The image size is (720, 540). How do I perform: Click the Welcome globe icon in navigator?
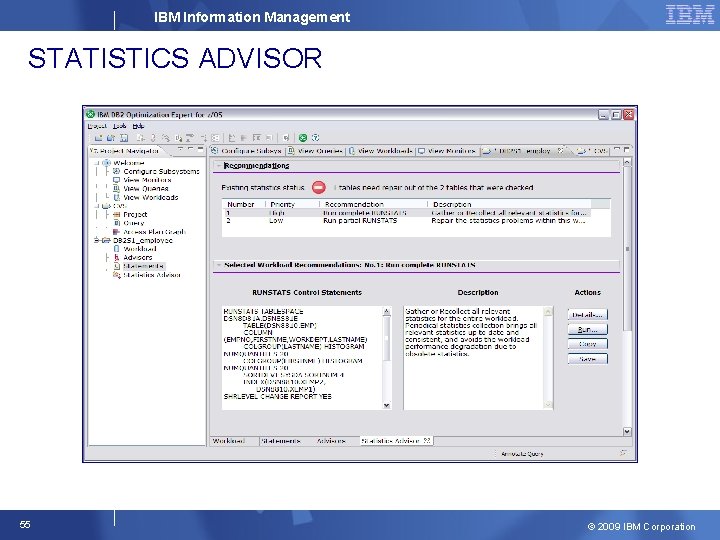pos(107,163)
